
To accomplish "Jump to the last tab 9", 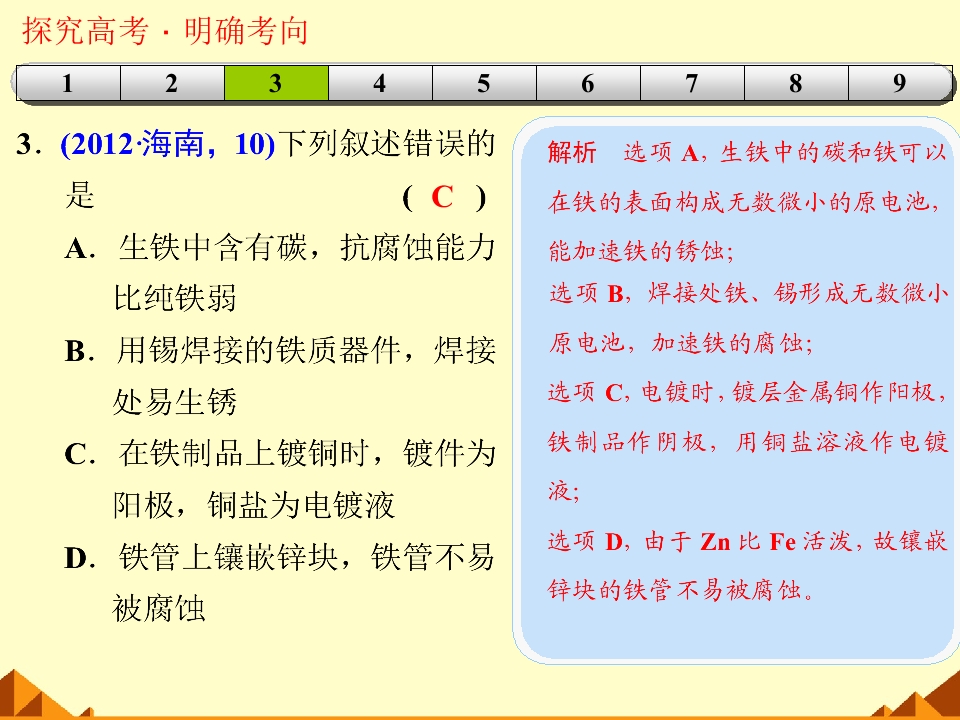I will 900,83.
